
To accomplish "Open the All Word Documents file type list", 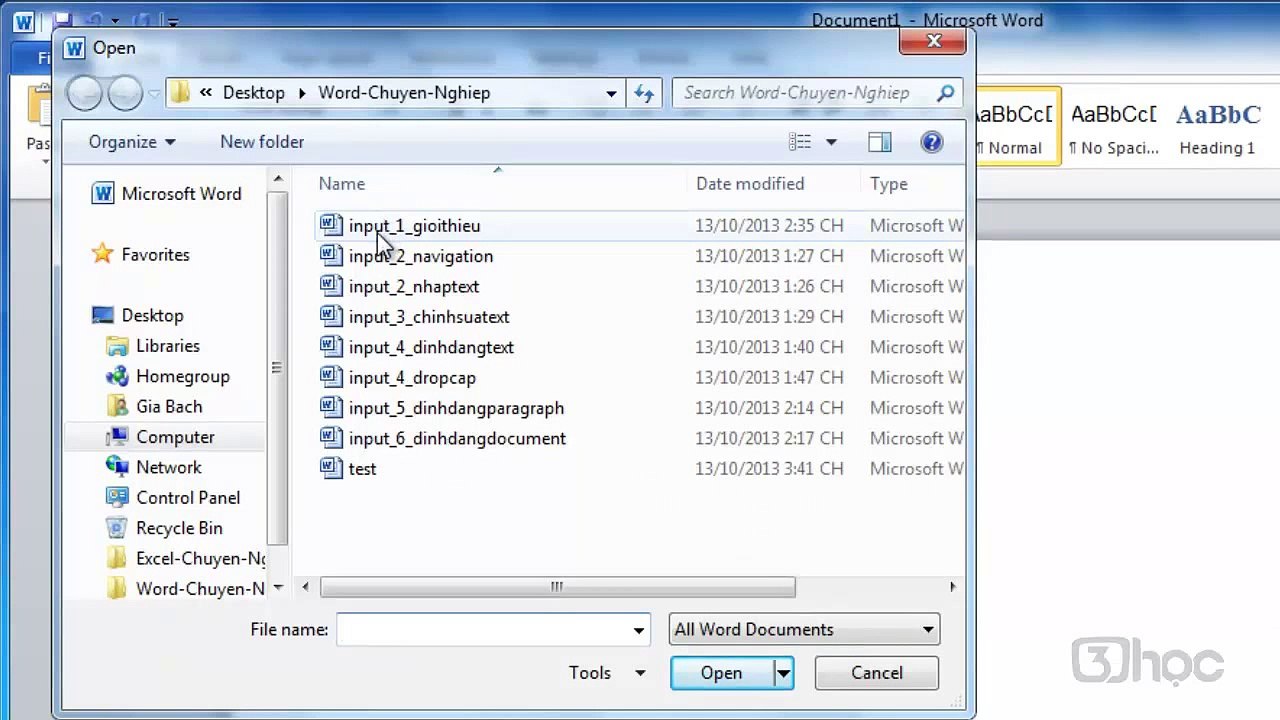I will 804,629.
